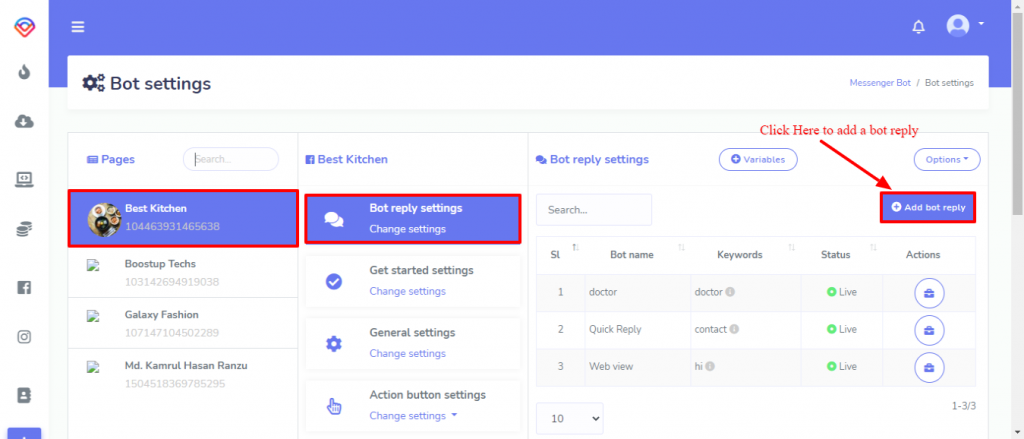Focus the Pages search field

pos(231,159)
